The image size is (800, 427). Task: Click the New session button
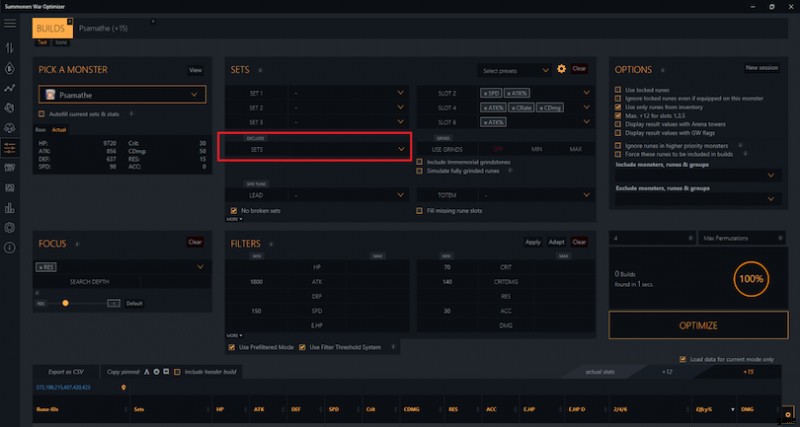click(x=761, y=68)
